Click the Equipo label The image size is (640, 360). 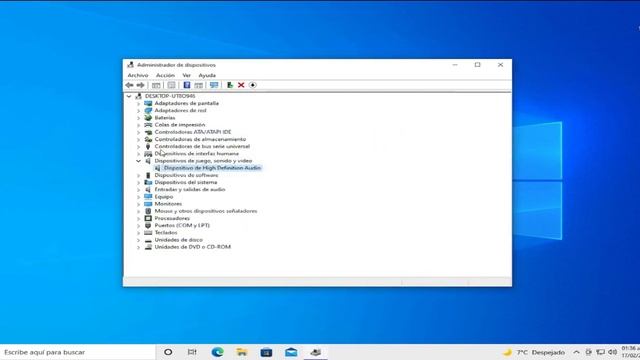point(164,197)
